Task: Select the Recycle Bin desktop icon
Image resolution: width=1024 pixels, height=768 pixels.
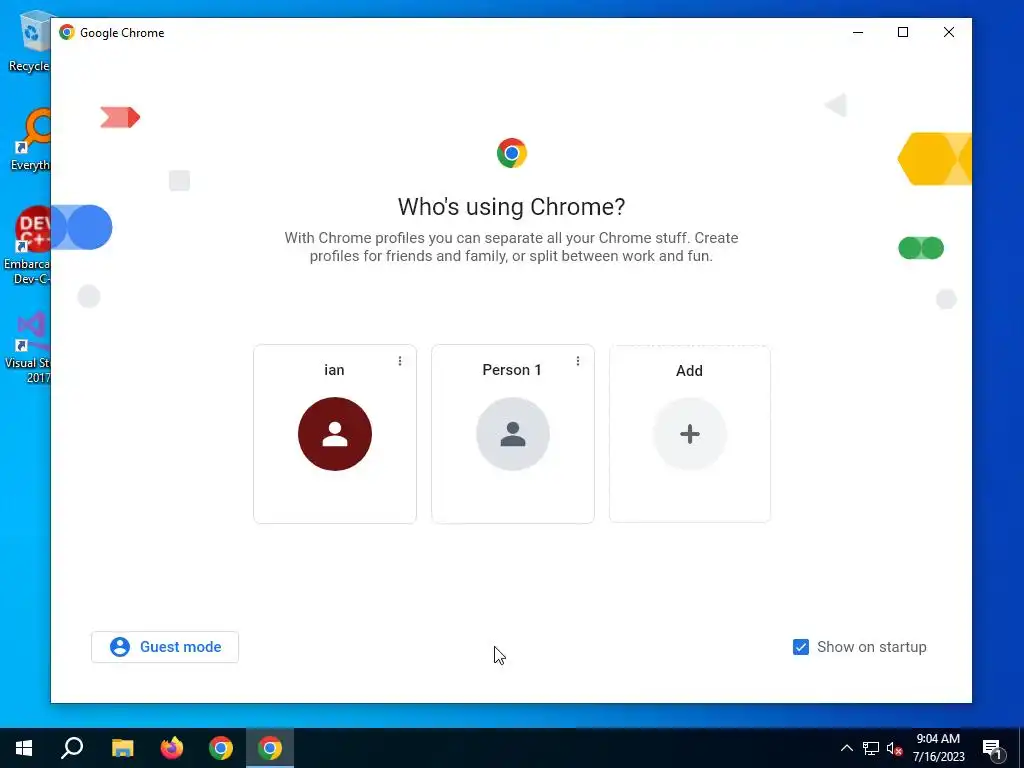Action: pyautogui.click(x=29, y=40)
